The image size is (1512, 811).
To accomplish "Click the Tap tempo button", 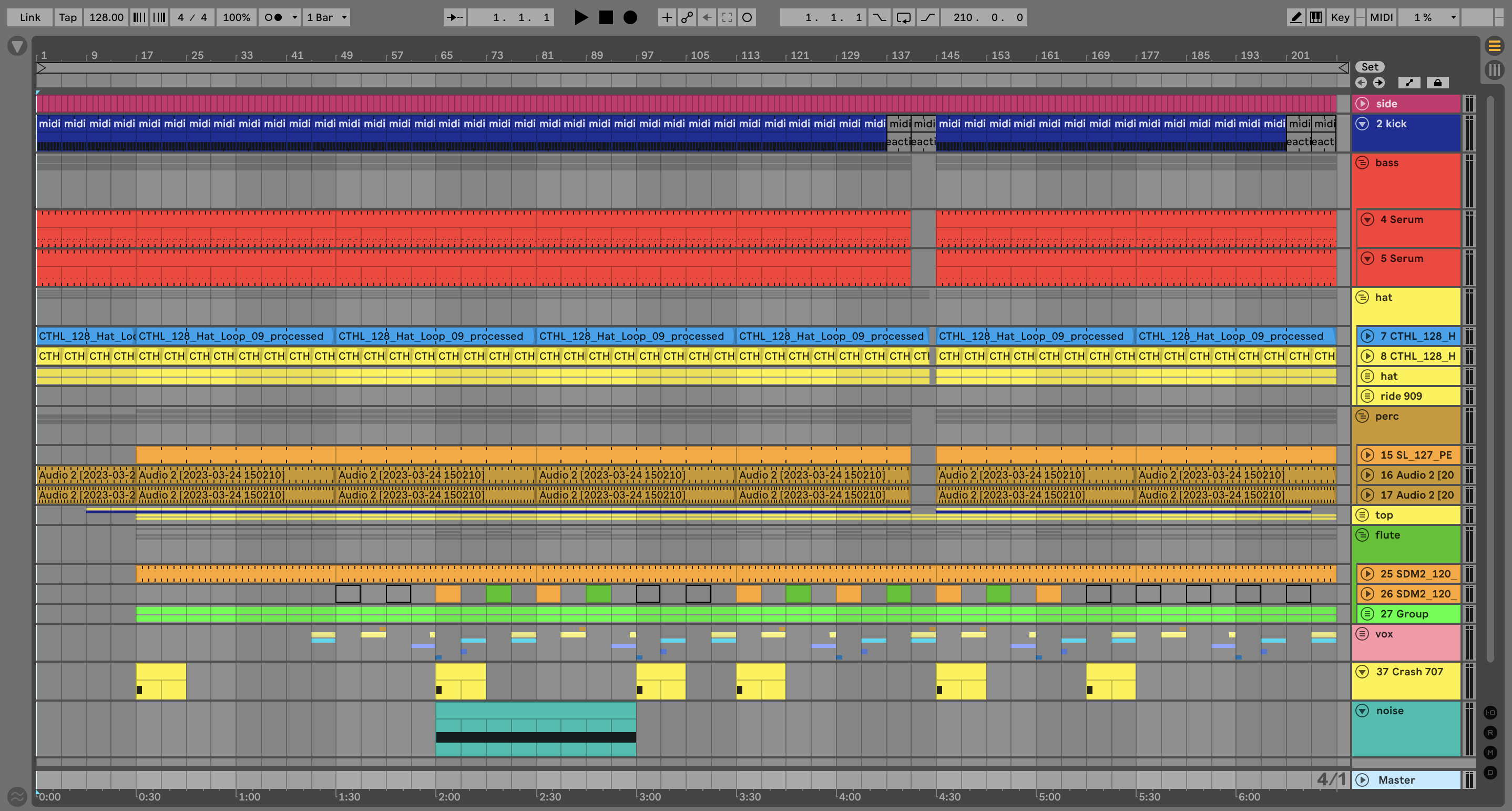I will click(x=67, y=17).
